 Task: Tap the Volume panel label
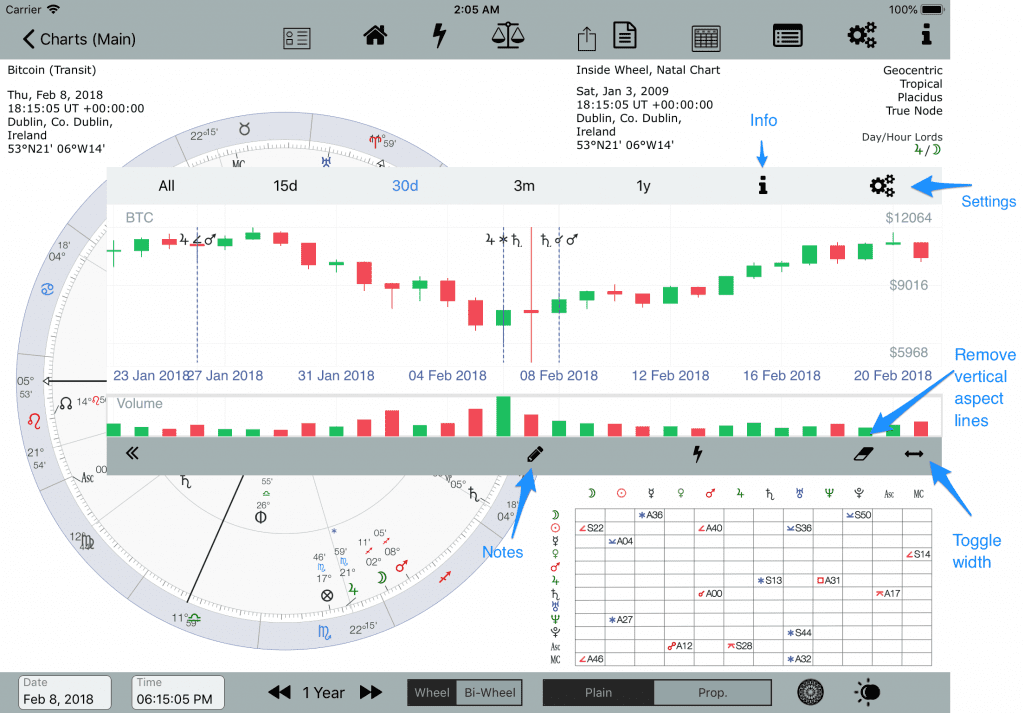point(139,404)
